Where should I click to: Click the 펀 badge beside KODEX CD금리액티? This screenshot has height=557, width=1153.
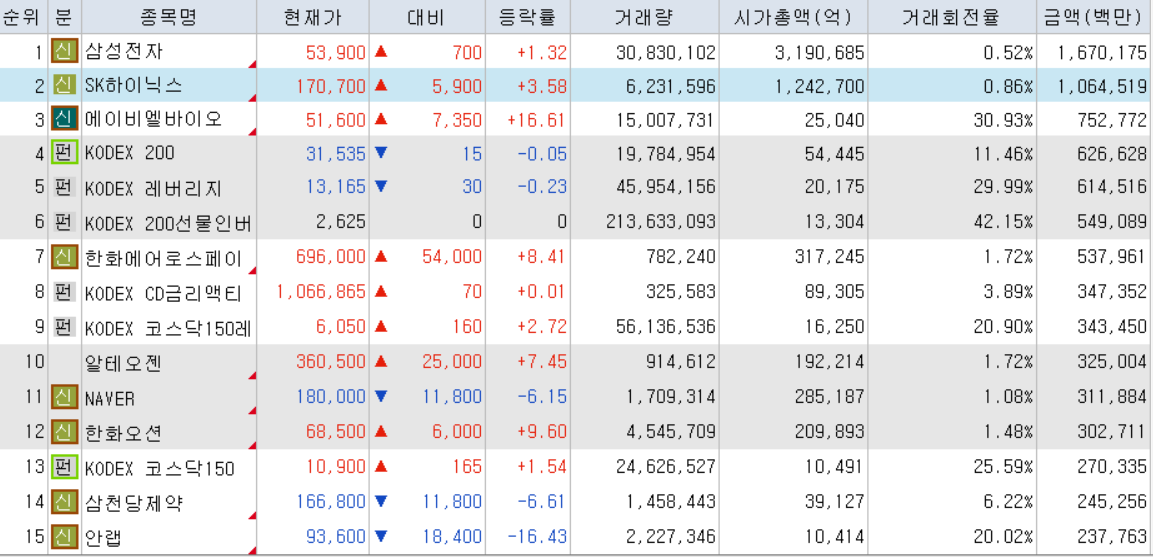click(65, 291)
